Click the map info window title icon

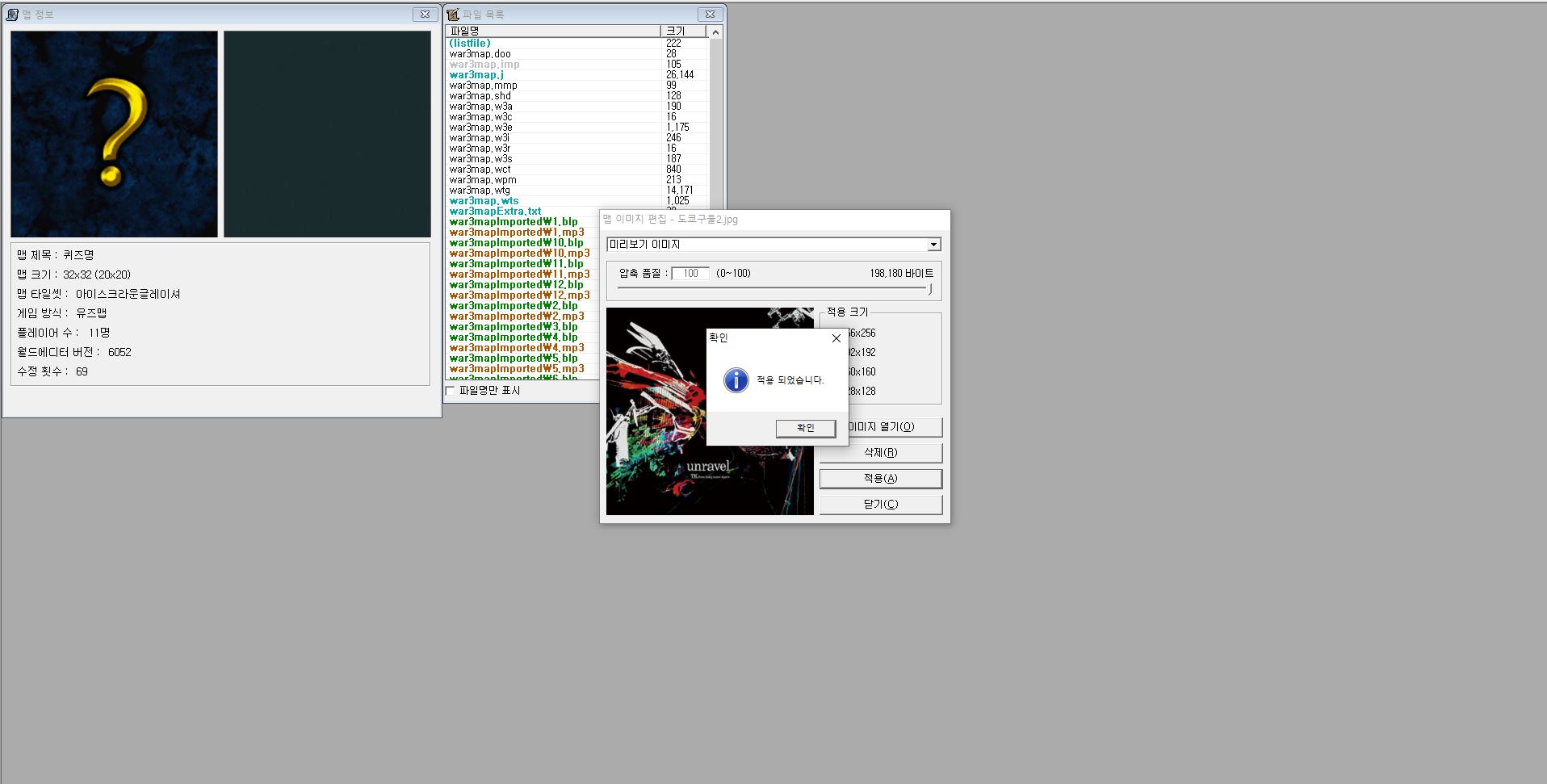12,15
